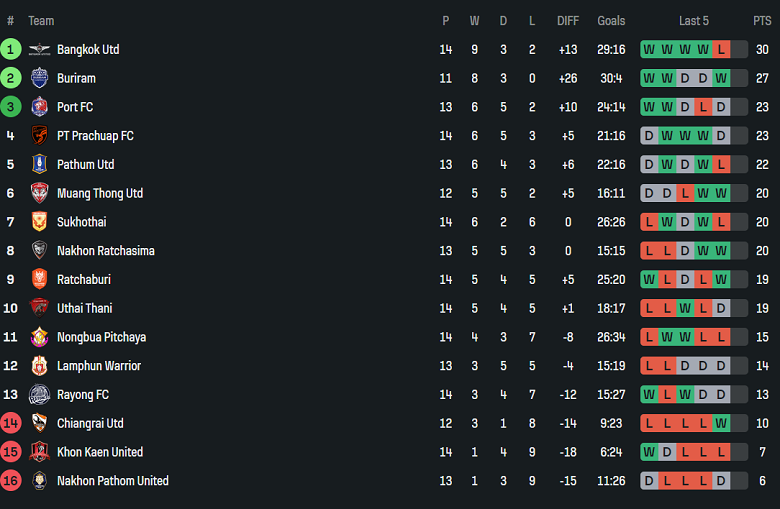Screen dimensions: 780x509
Task: Click the Muang Thong Utd logo
Action: point(39,193)
